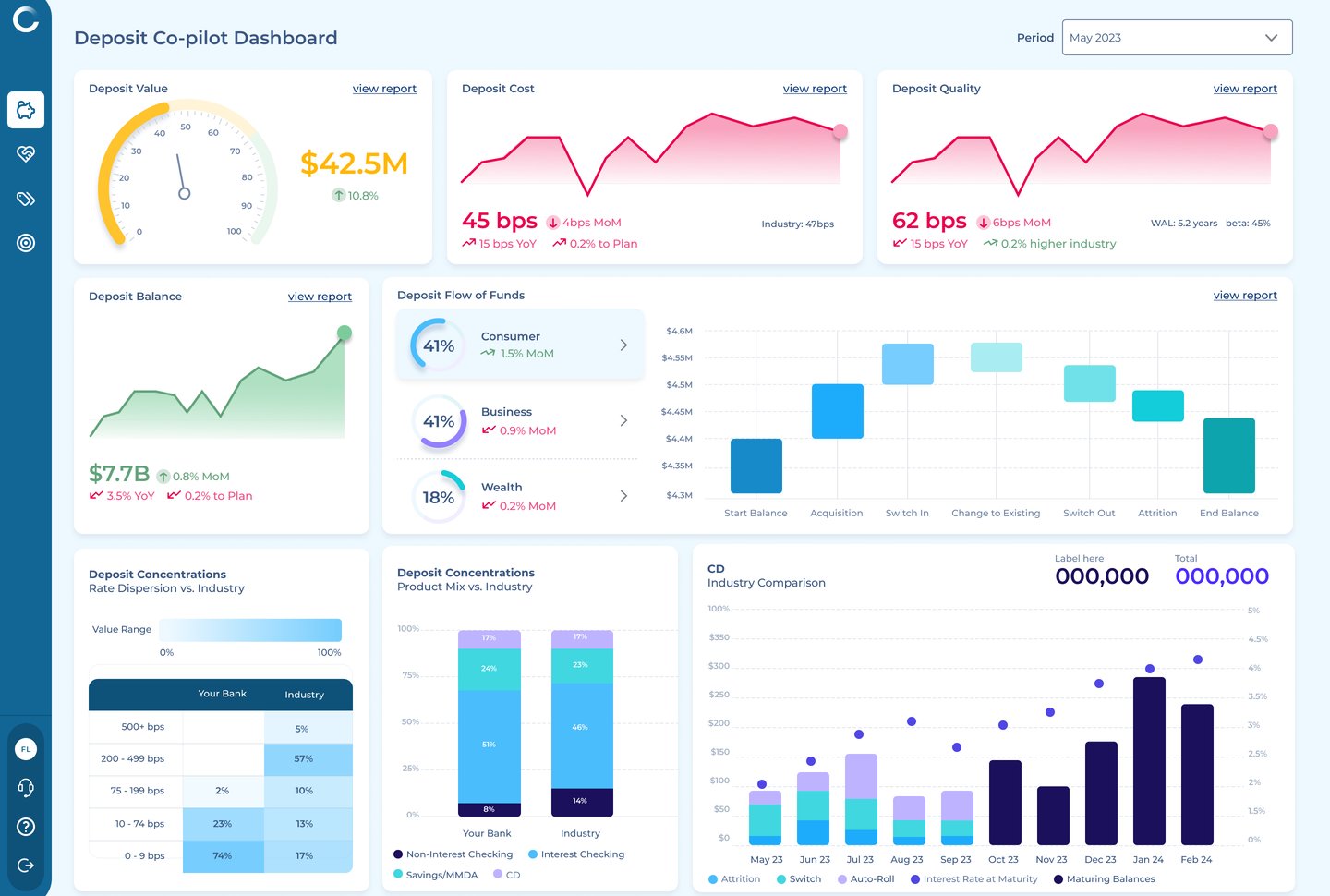Expand the Business segment chevron
Screen dimensions: 1330x896
click(x=623, y=420)
